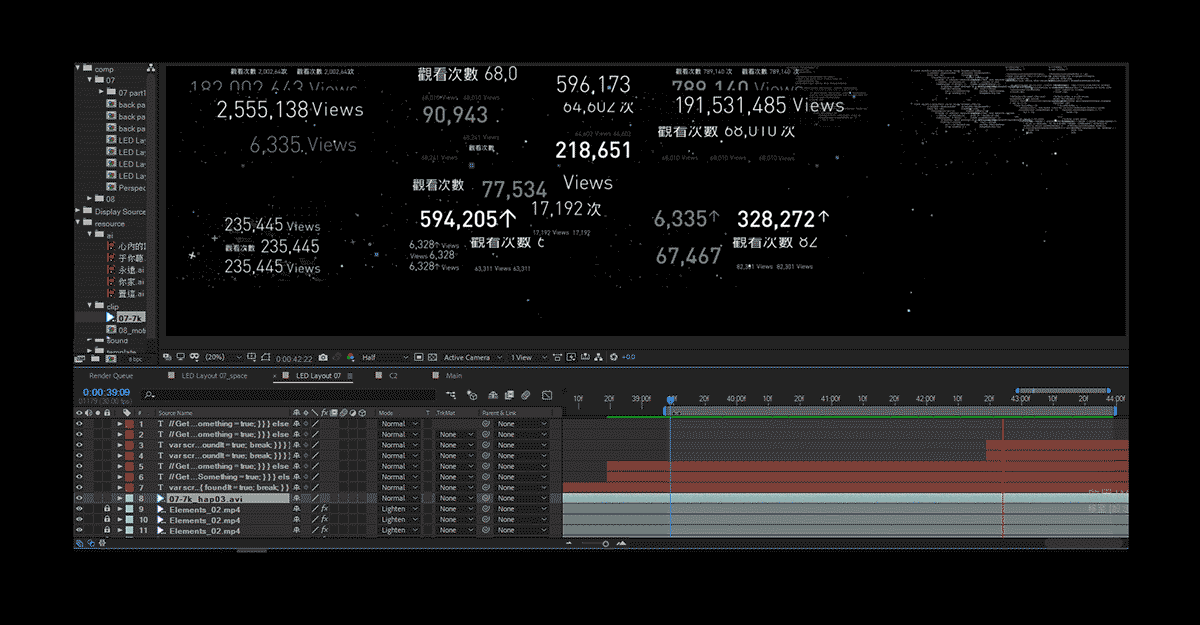
Task: Click the project flowchart icon in Project panel
Action: point(151,68)
